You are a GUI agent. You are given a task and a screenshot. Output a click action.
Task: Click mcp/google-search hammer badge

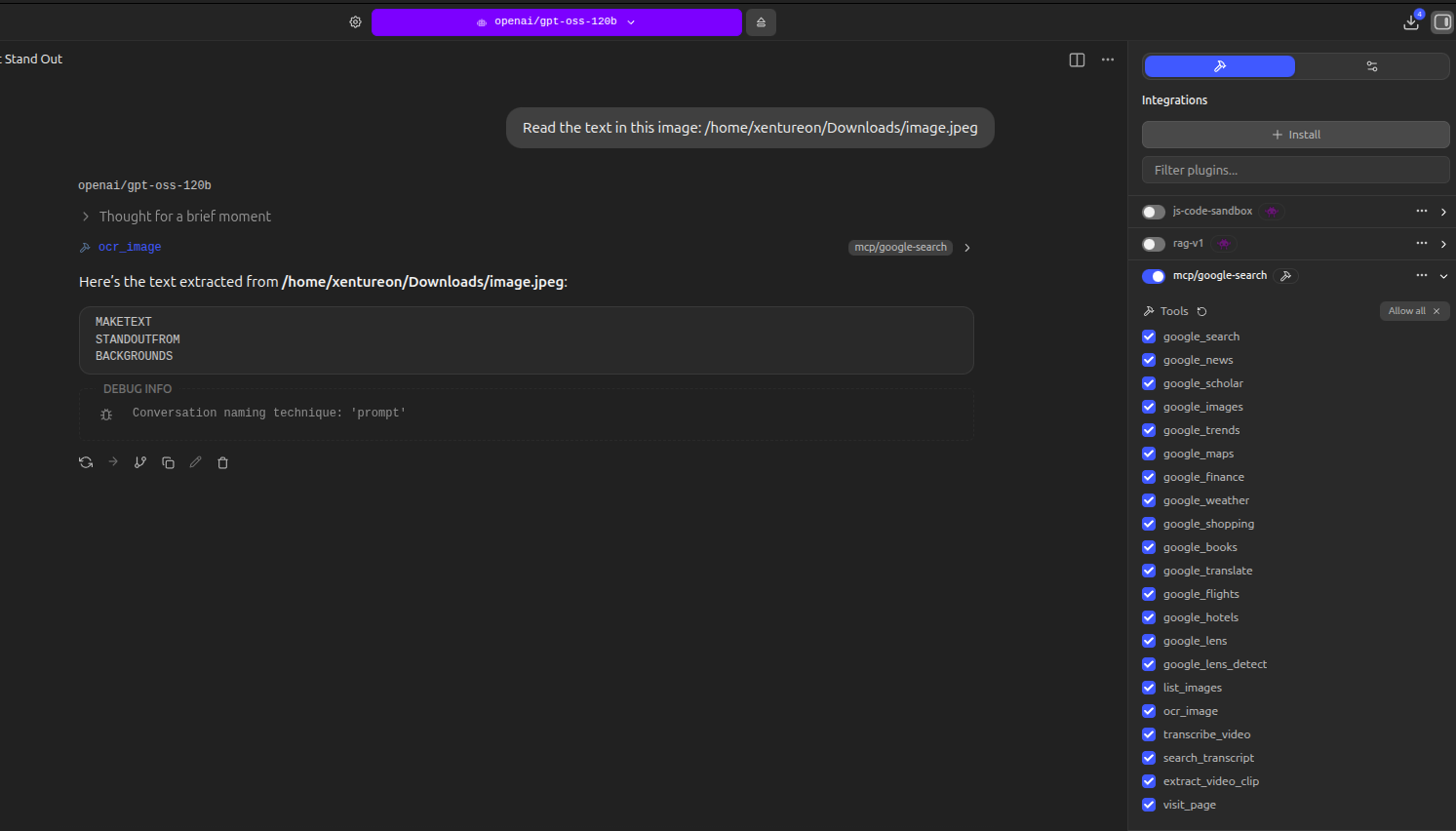[x=1286, y=276]
